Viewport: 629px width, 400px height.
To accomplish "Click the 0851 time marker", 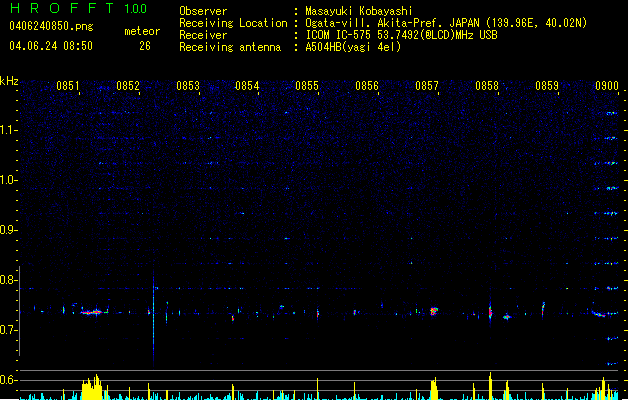I will (67, 86).
